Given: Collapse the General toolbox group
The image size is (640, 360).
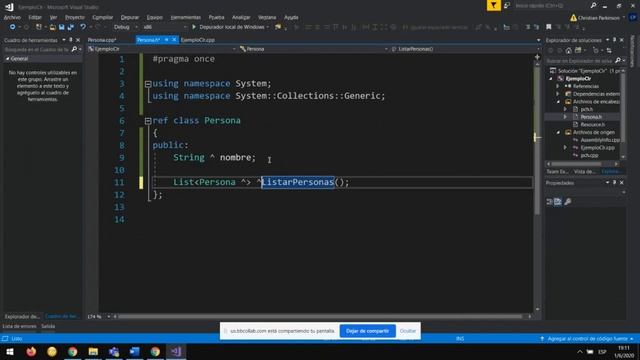Looking at the screenshot, I should coord(7,59).
